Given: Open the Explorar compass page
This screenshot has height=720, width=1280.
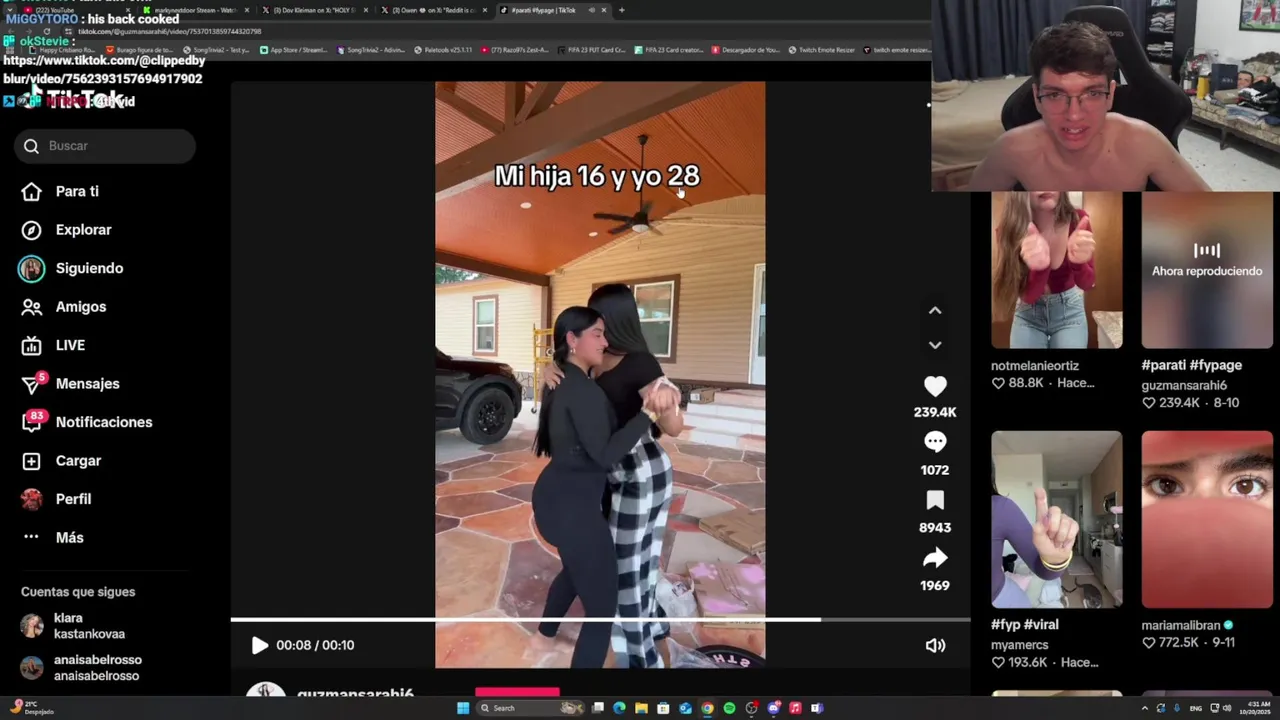Looking at the screenshot, I should [x=67, y=230].
